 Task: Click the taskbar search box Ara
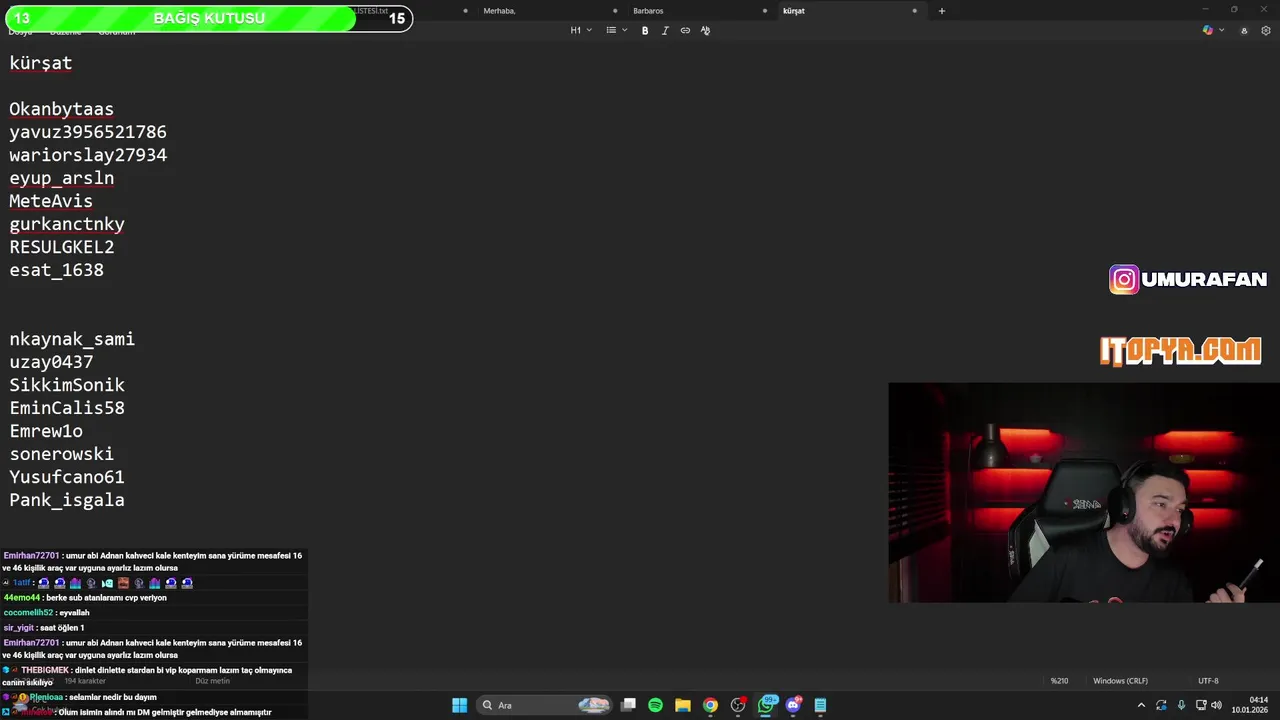click(x=543, y=705)
